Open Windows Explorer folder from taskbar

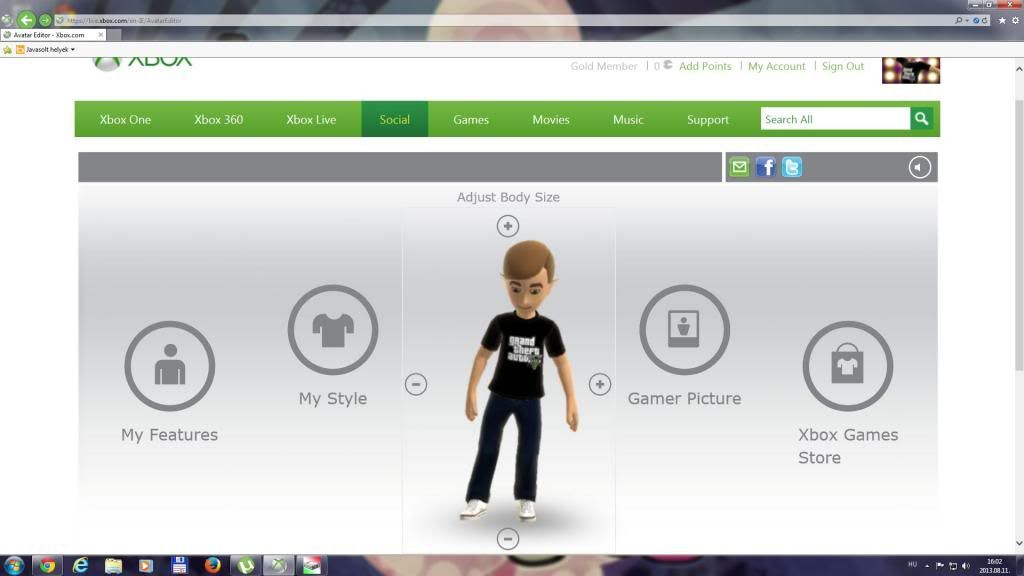[113, 565]
